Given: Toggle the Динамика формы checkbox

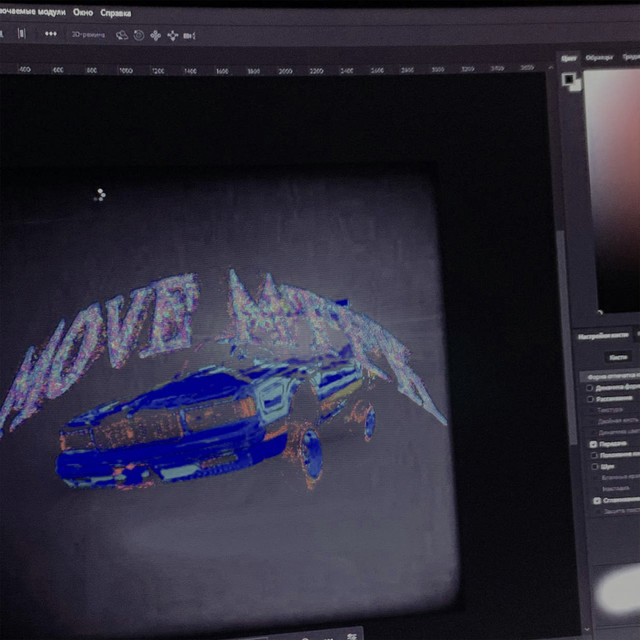Looking at the screenshot, I should pos(590,387).
